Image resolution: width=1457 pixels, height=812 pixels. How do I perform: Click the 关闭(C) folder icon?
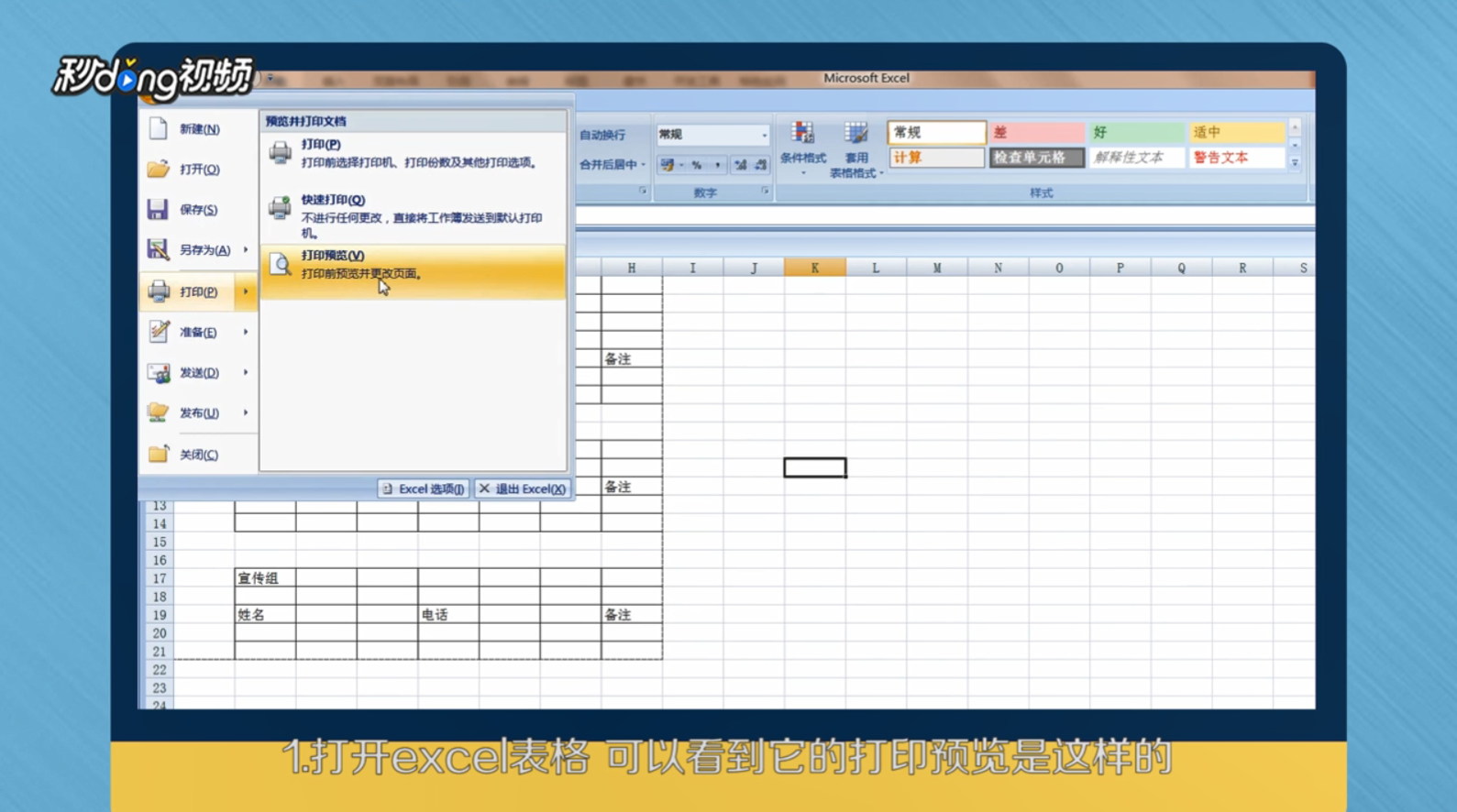pyautogui.click(x=159, y=454)
